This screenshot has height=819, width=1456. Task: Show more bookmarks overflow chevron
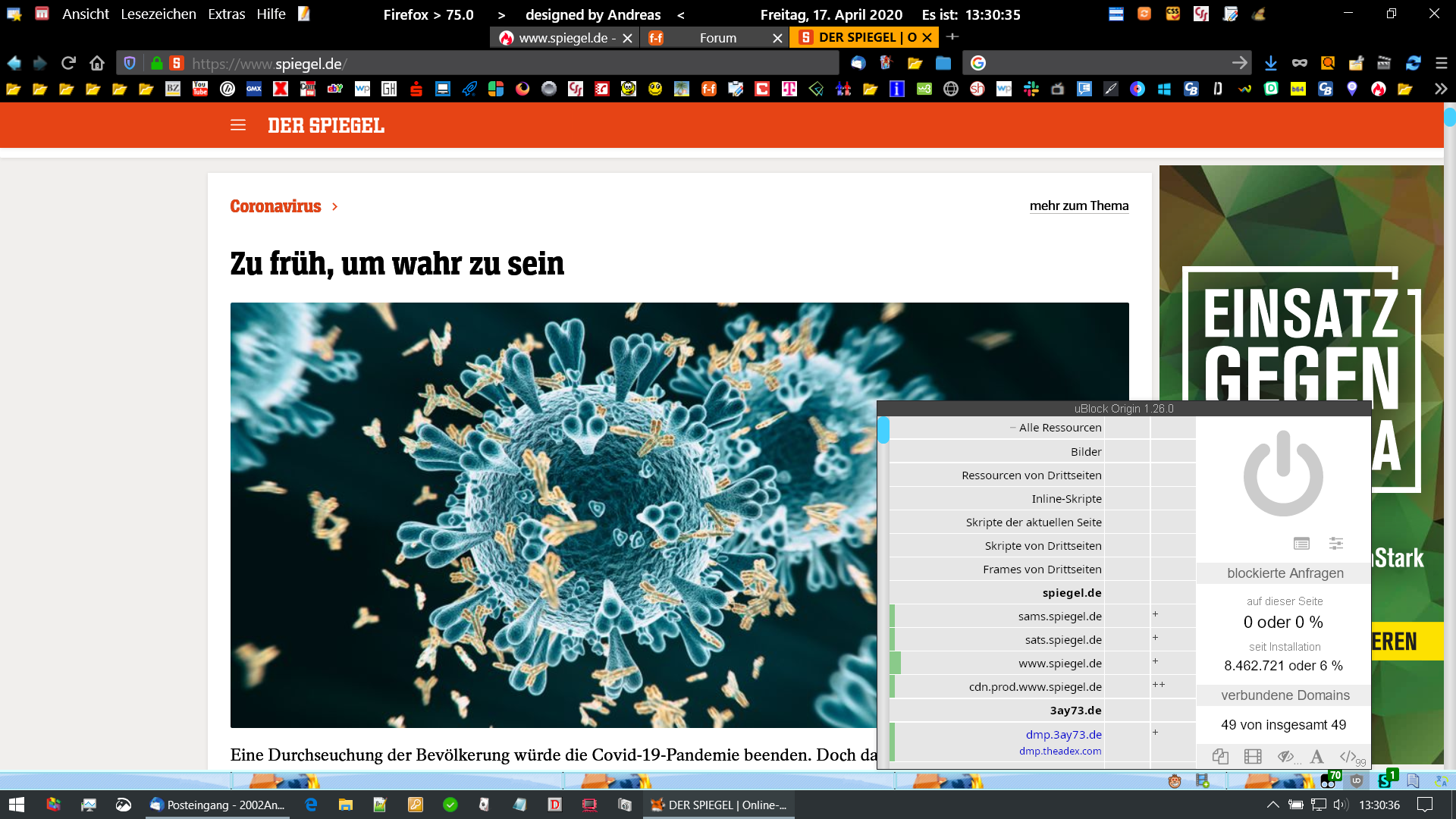(1440, 89)
